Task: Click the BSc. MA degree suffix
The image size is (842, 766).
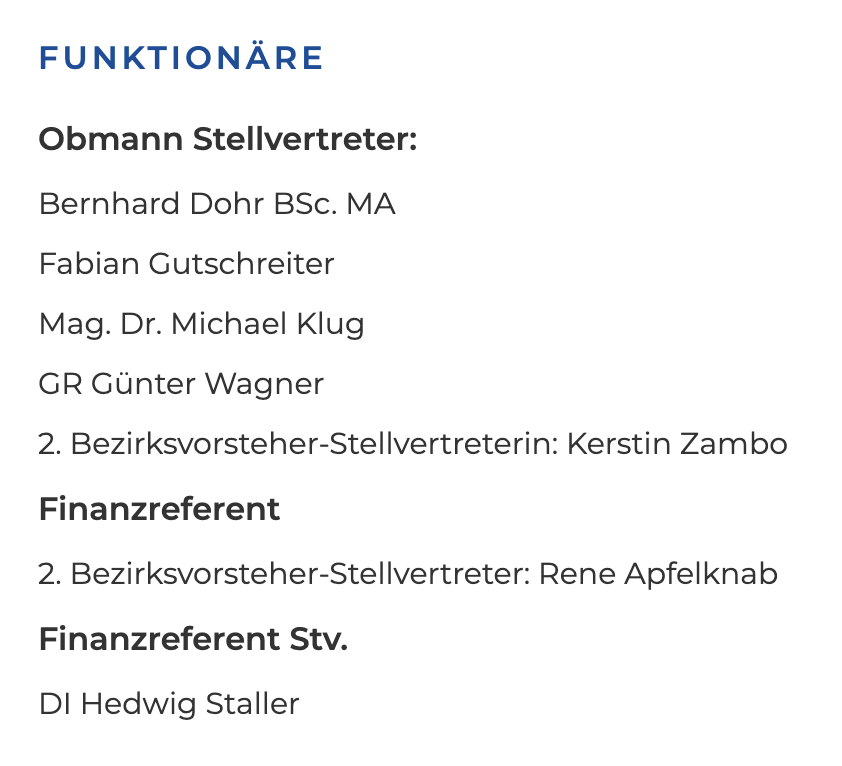Action: [334, 204]
